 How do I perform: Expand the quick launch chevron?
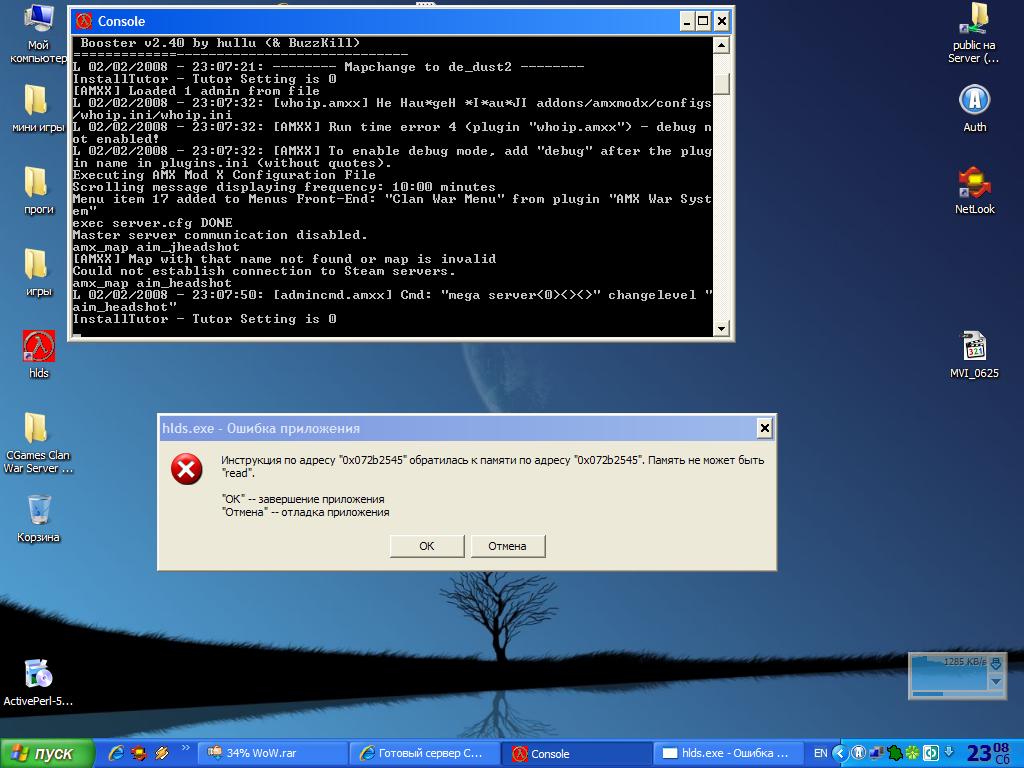click(x=185, y=748)
